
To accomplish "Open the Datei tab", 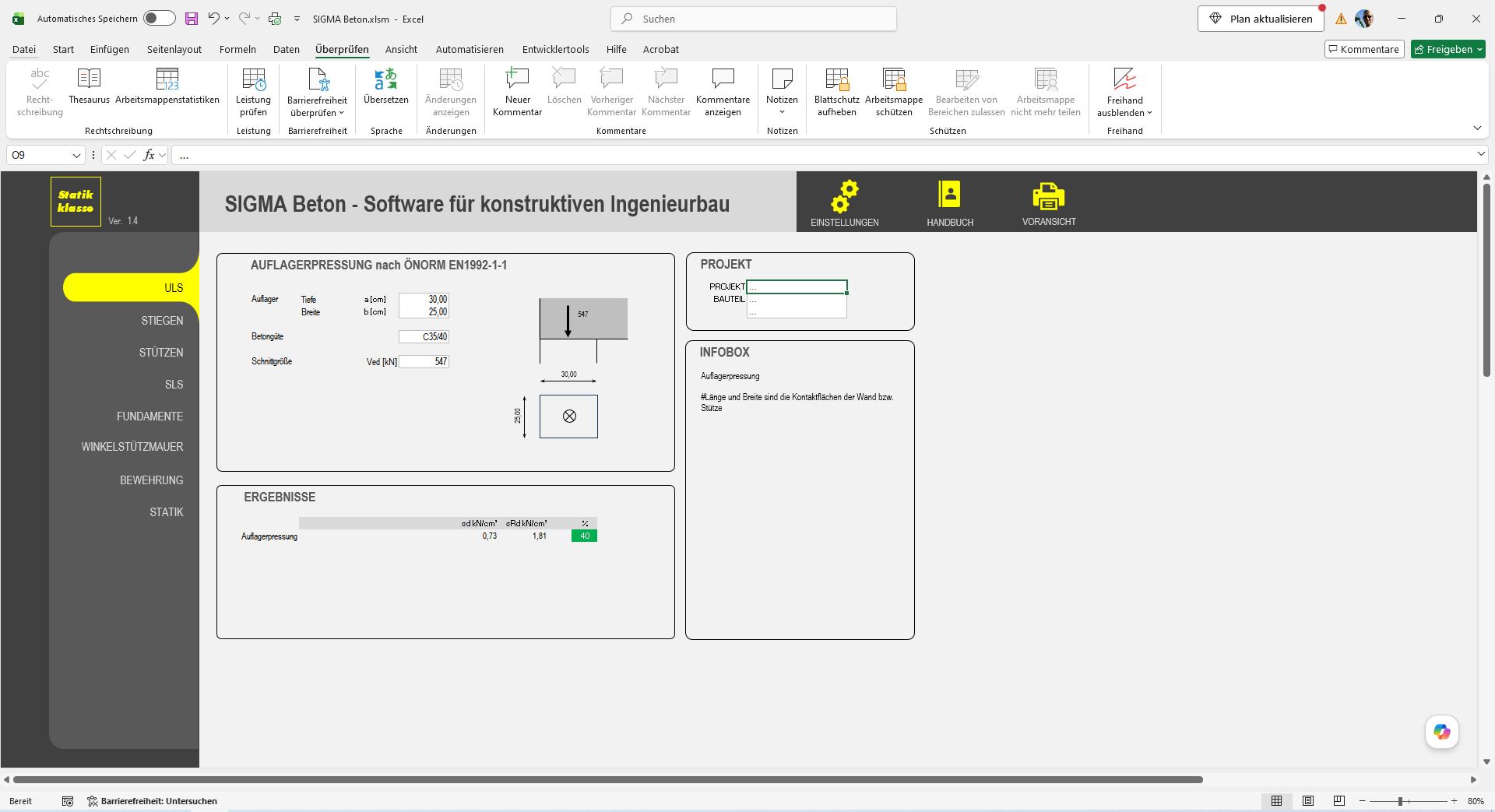I will coord(24,49).
